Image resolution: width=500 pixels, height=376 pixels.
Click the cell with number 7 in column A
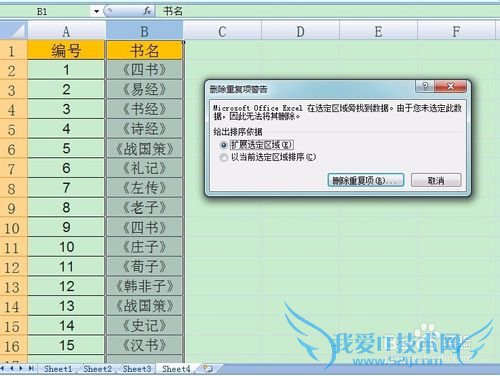(x=66, y=188)
